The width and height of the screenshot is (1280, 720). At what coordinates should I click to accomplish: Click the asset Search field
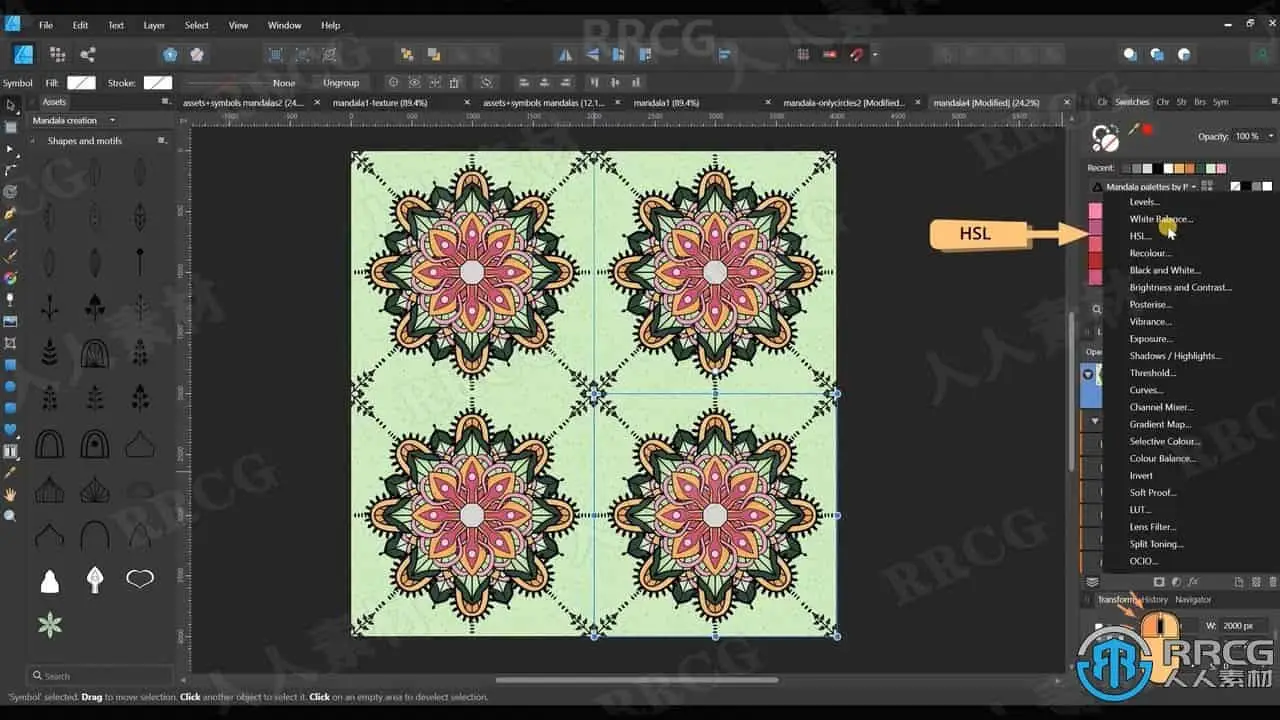click(100, 676)
